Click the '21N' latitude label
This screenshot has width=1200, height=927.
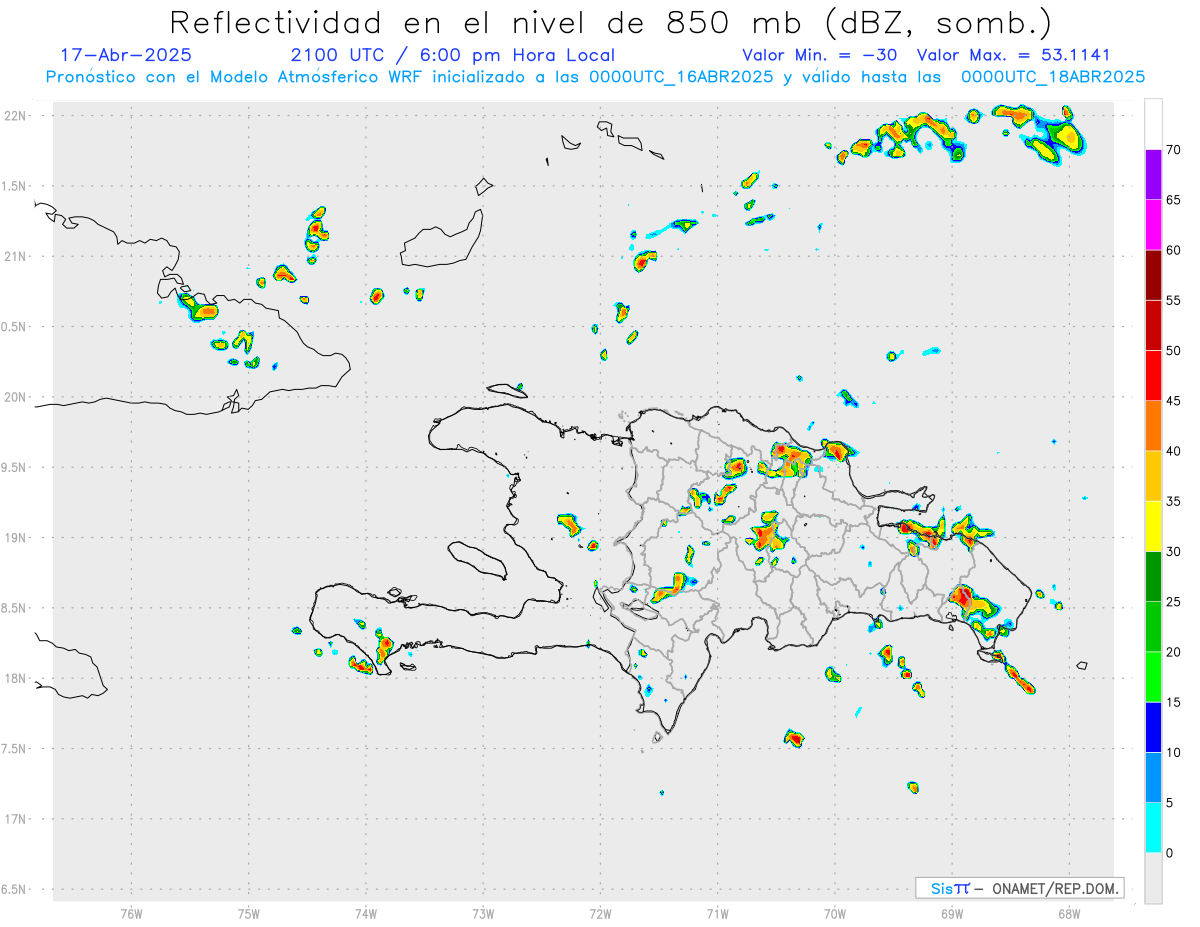pyautogui.click(x=17, y=256)
